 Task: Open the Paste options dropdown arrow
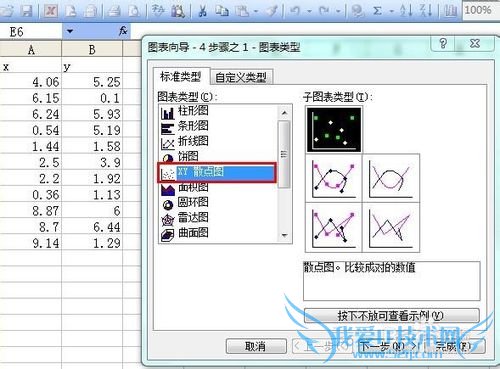tap(256, 11)
